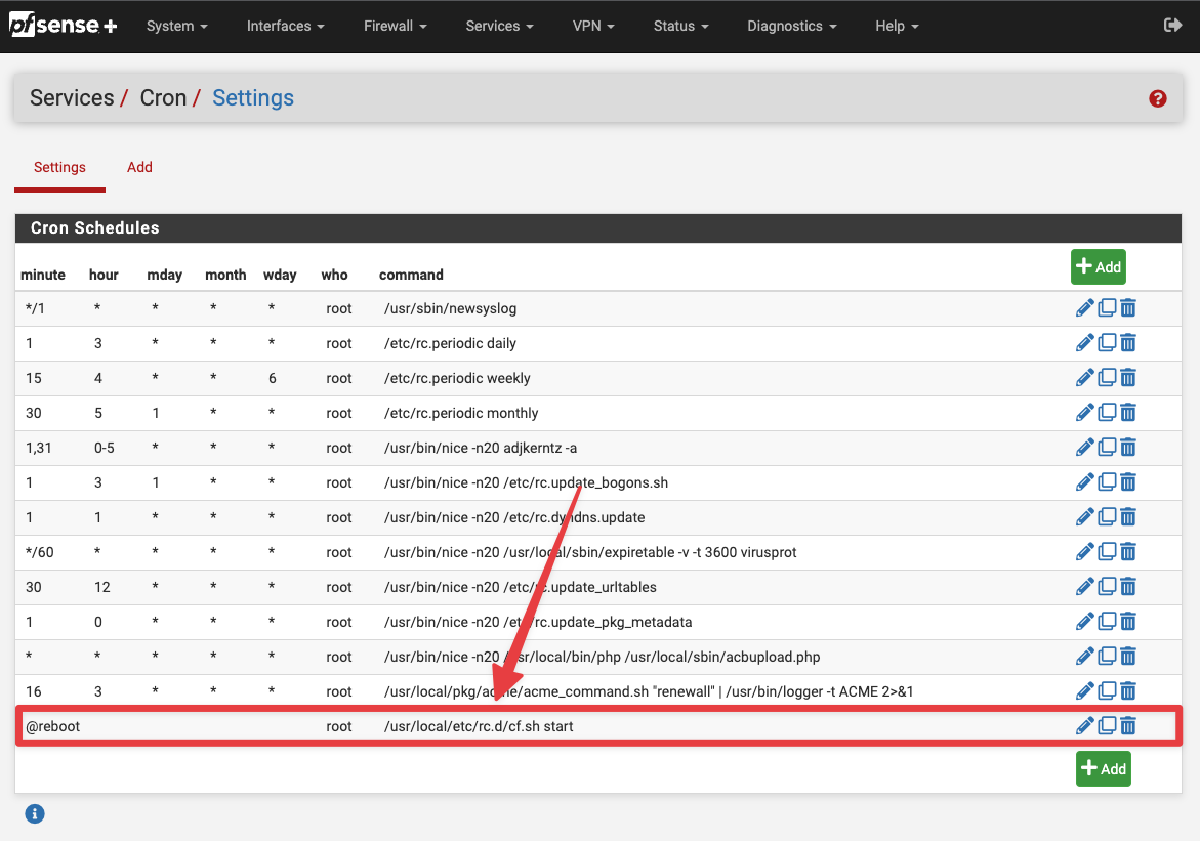The width and height of the screenshot is (1200, 841).
Task: Expand the Firewall menu
Action: point(394,26)
